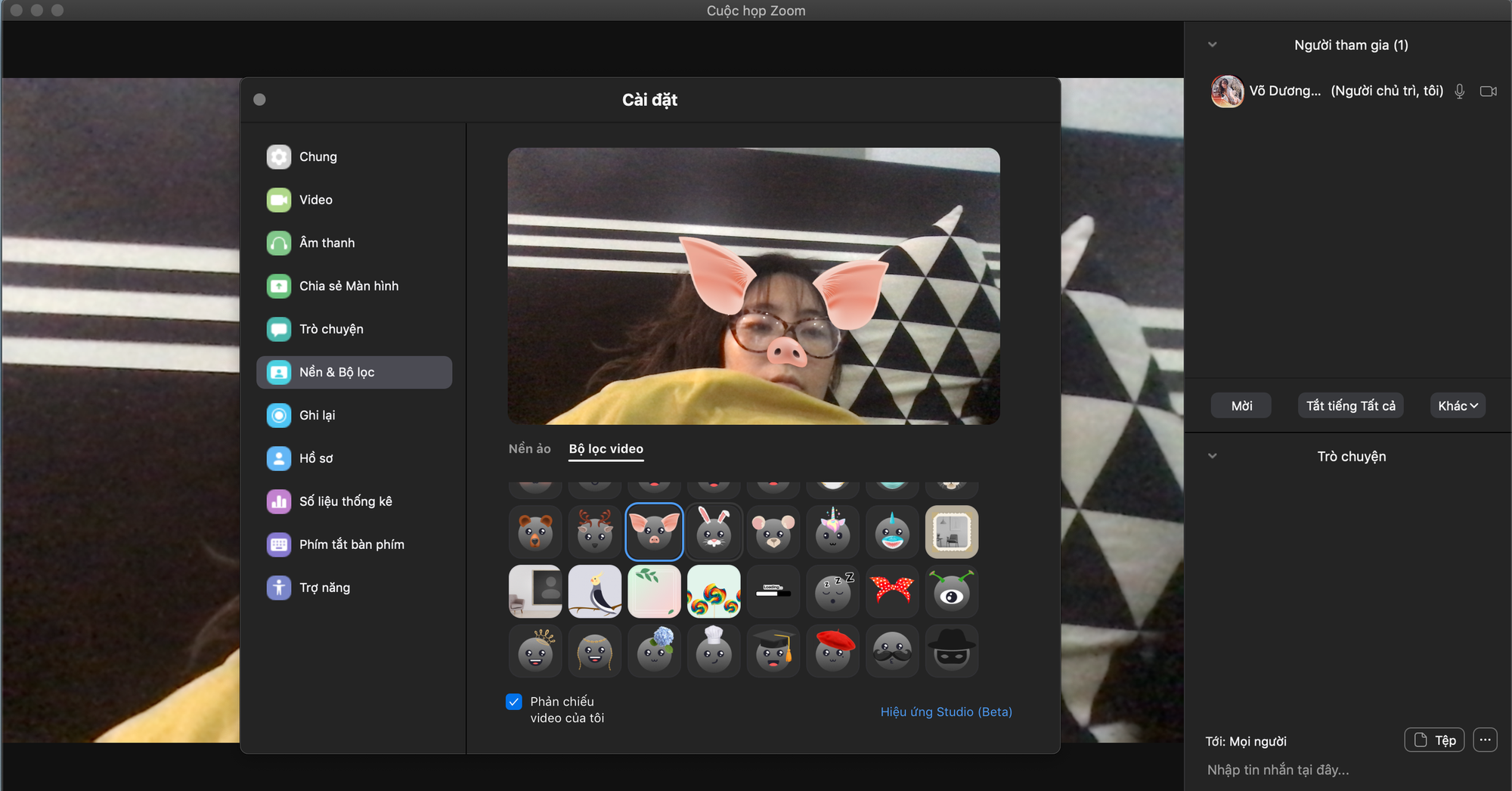Open Số liệu thống kê settings
Viewport: 1512px width, 791px height.
tap(354, 501)
